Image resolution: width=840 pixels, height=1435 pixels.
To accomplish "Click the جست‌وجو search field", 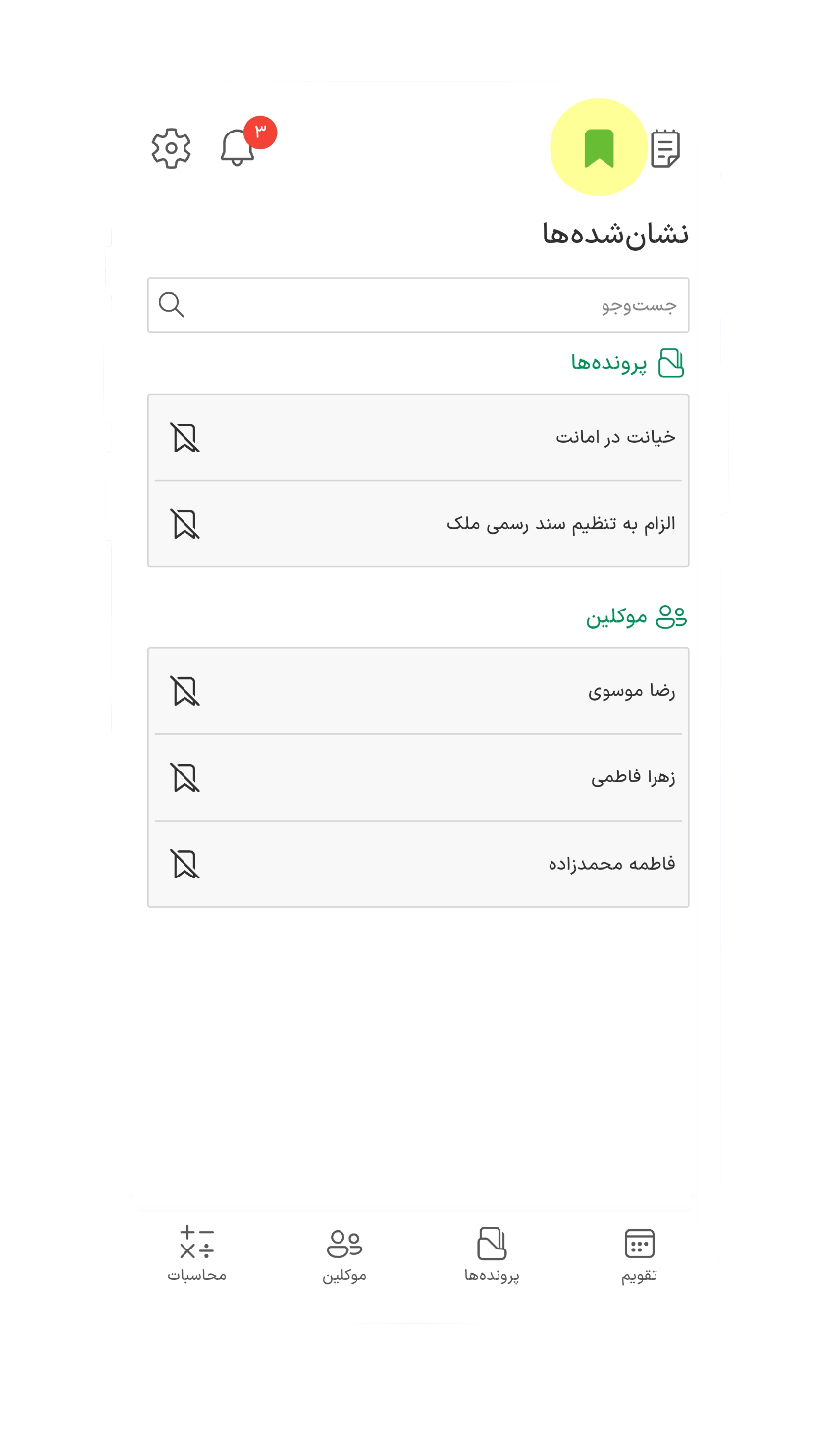I will pos(432,305).
